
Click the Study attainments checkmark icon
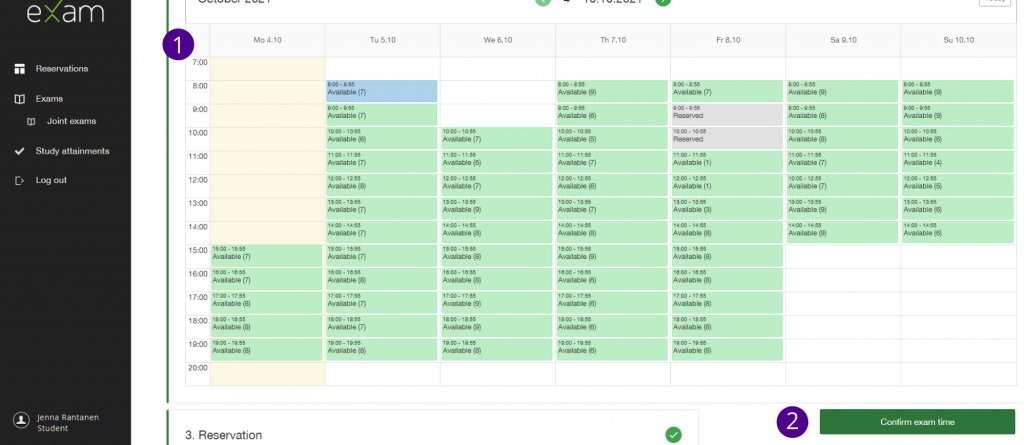click(x=19, y=152)
